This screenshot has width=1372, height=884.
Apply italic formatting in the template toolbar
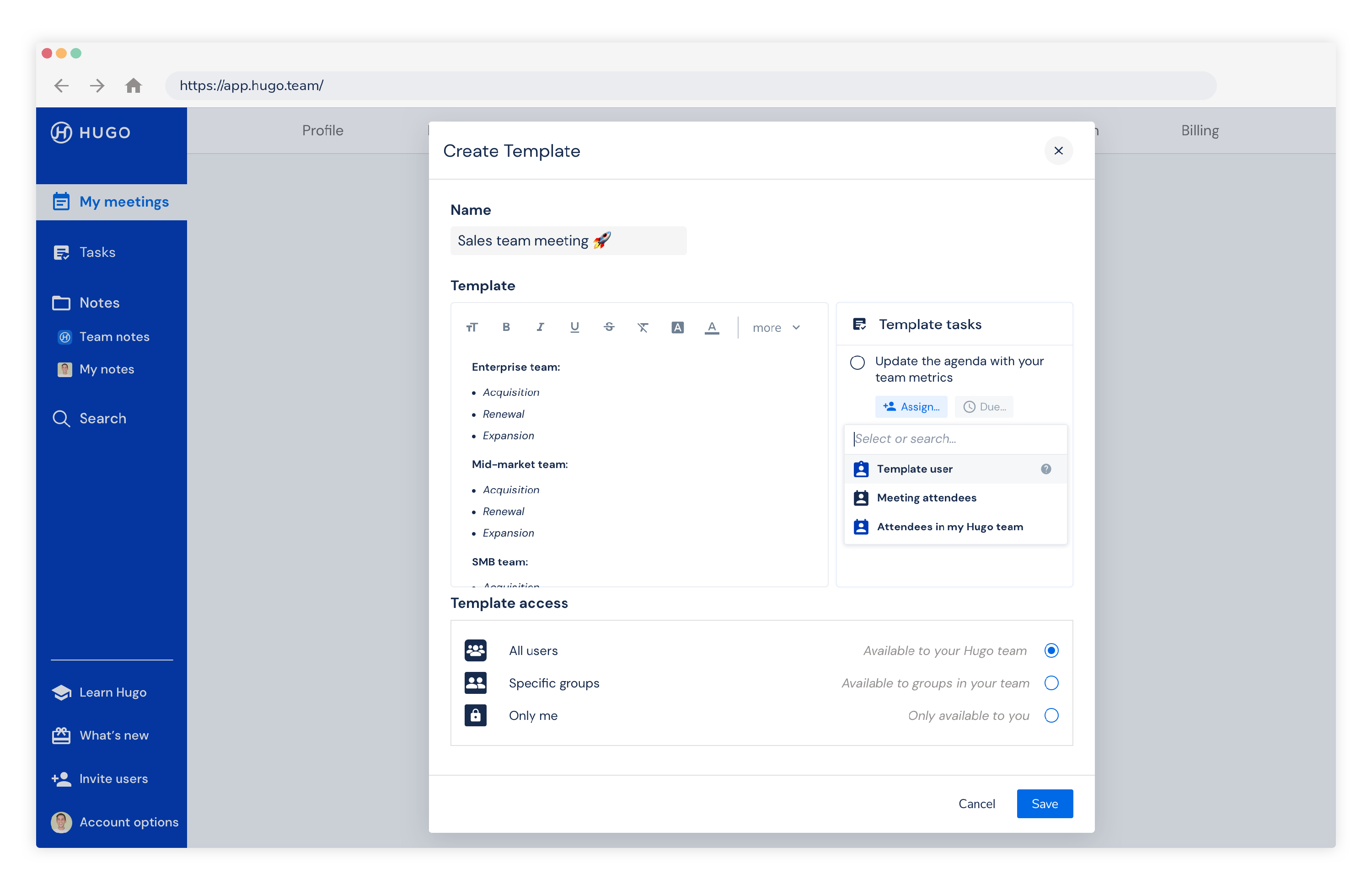point(540,327)
